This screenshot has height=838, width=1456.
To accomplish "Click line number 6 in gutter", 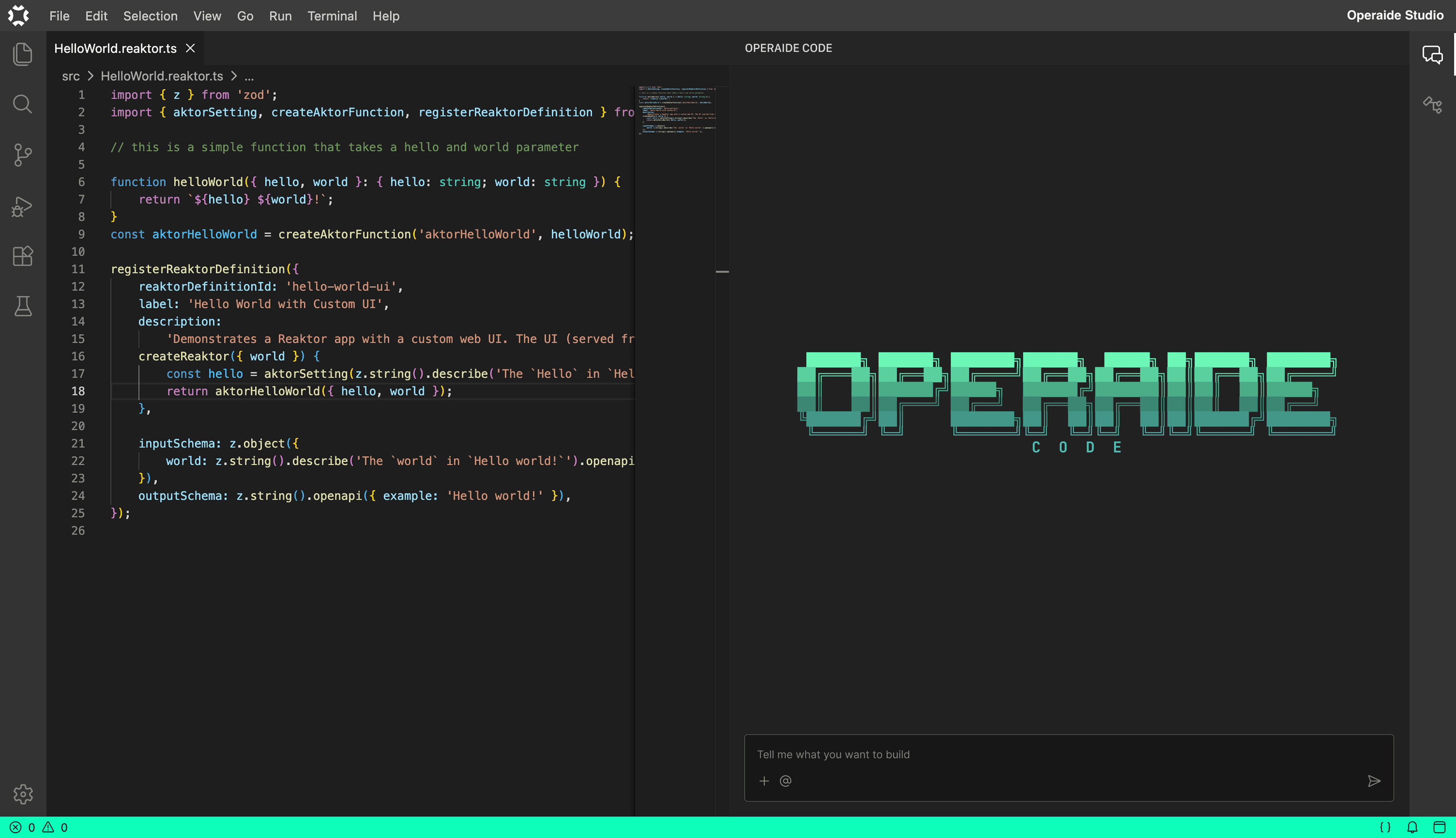I will pyautogui.click(x=81, y=182).
